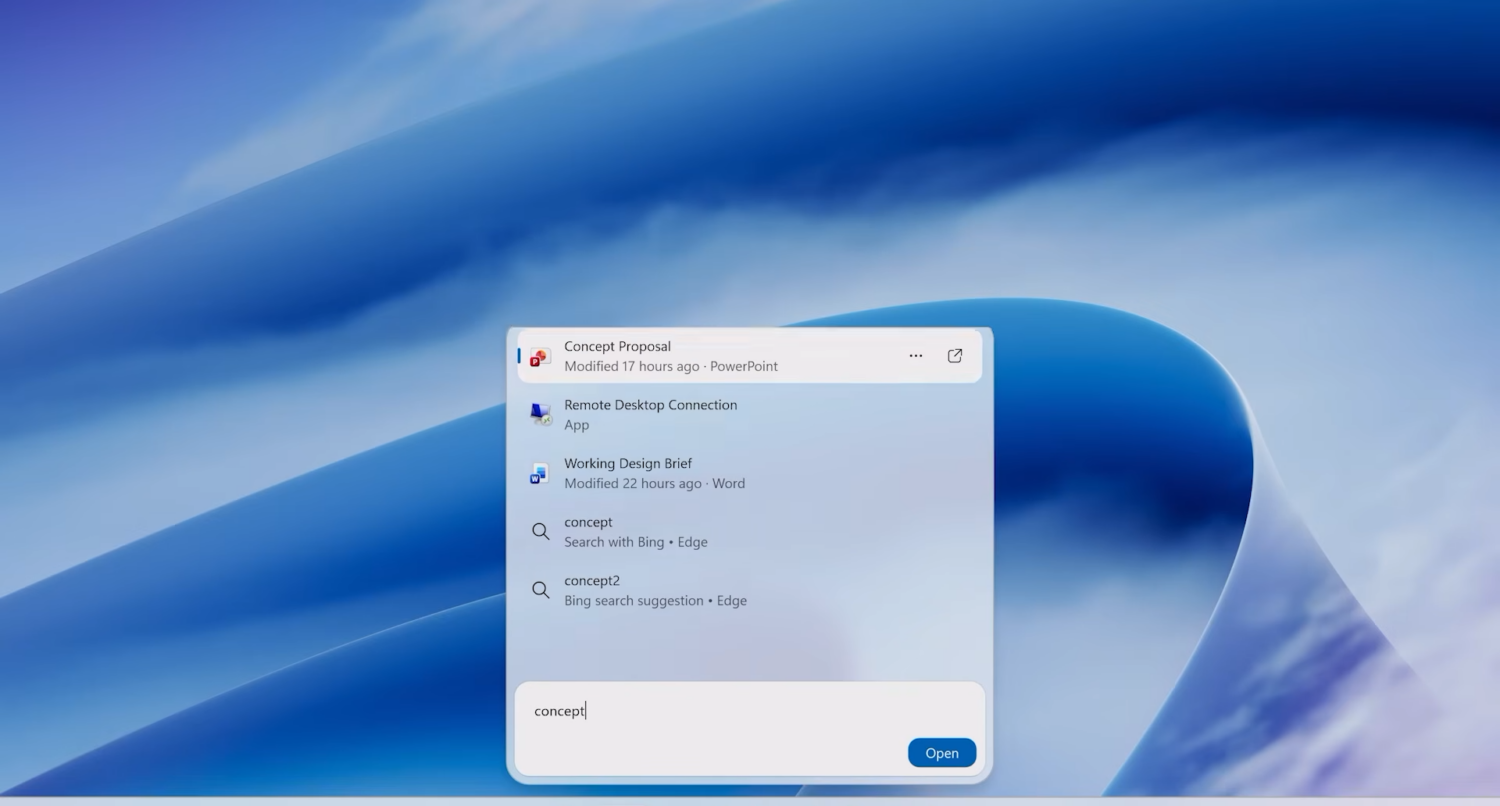Select the 'Remote Desktop Connection' result title

pyautogui.click(x=650, y=405)
